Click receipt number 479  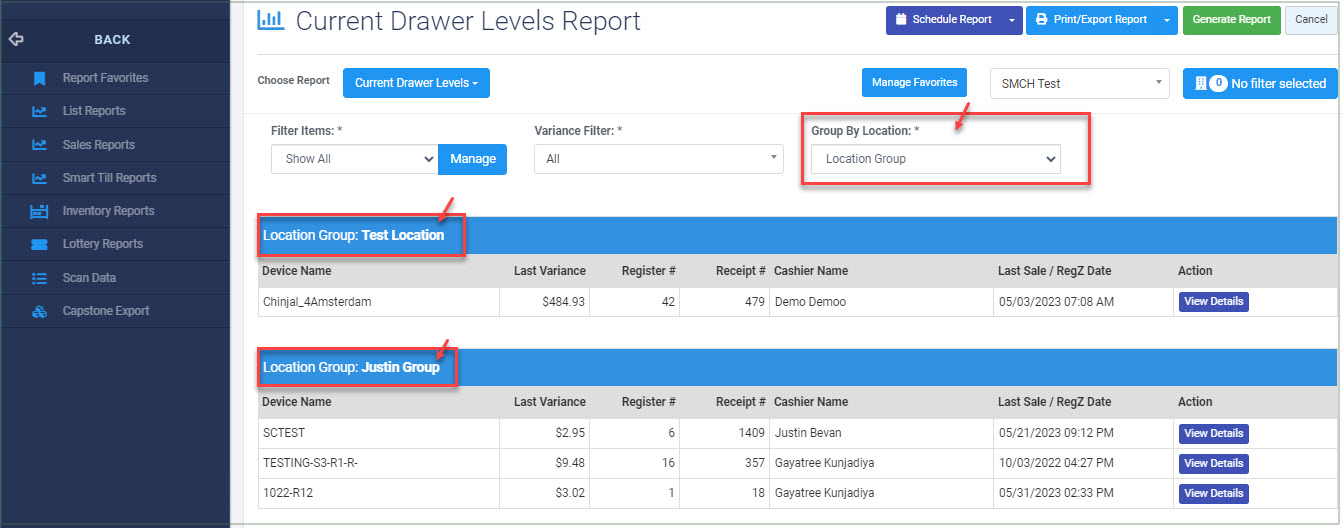pyautogui.click(x=754, y=302)
